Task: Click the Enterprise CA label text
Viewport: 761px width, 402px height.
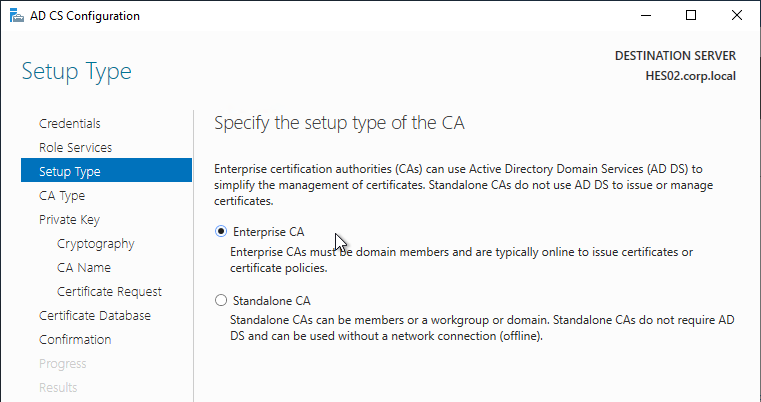Action: (268, 232)
